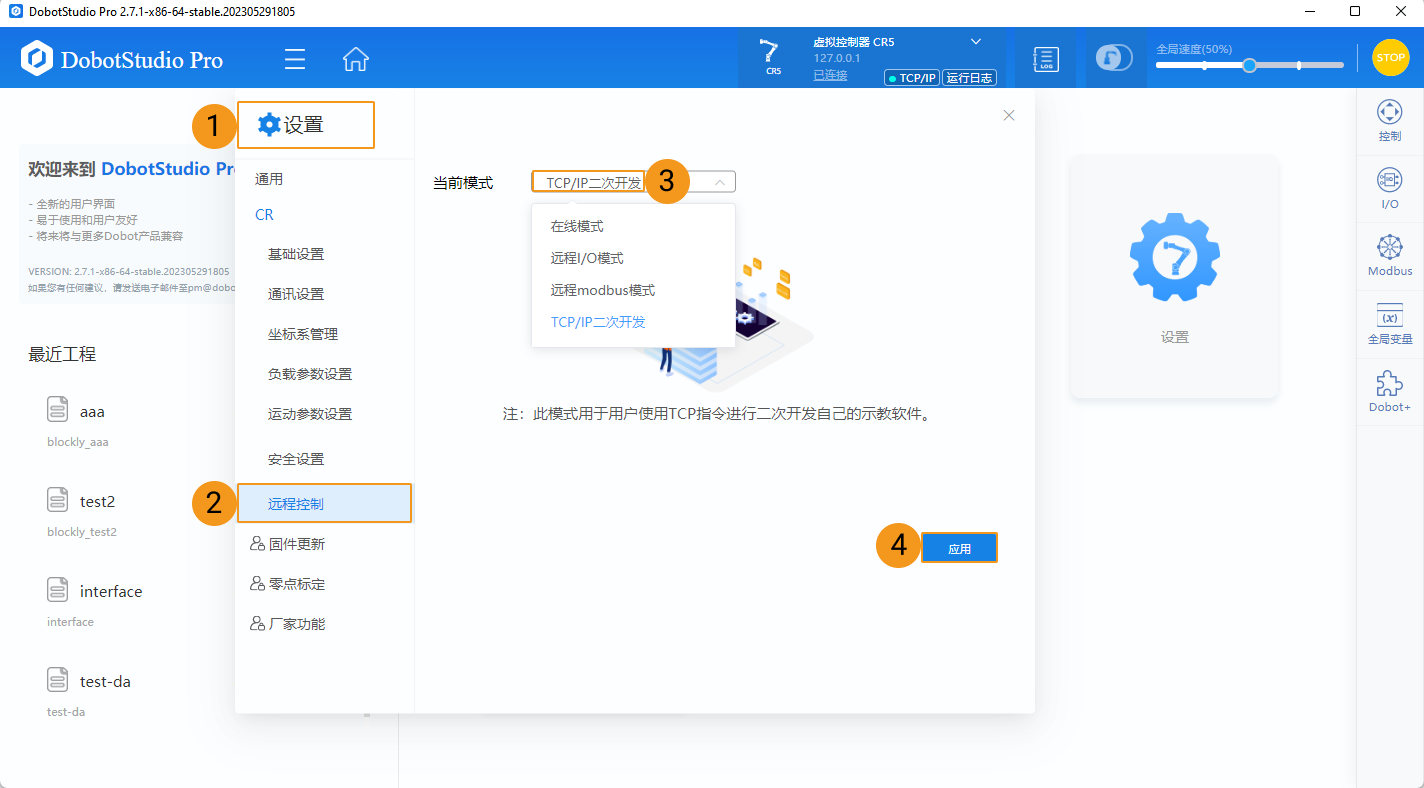The width and height of the screenshot is (1424, 788).
Task: Open the LOG panel icon
Action: [1045, 59]
